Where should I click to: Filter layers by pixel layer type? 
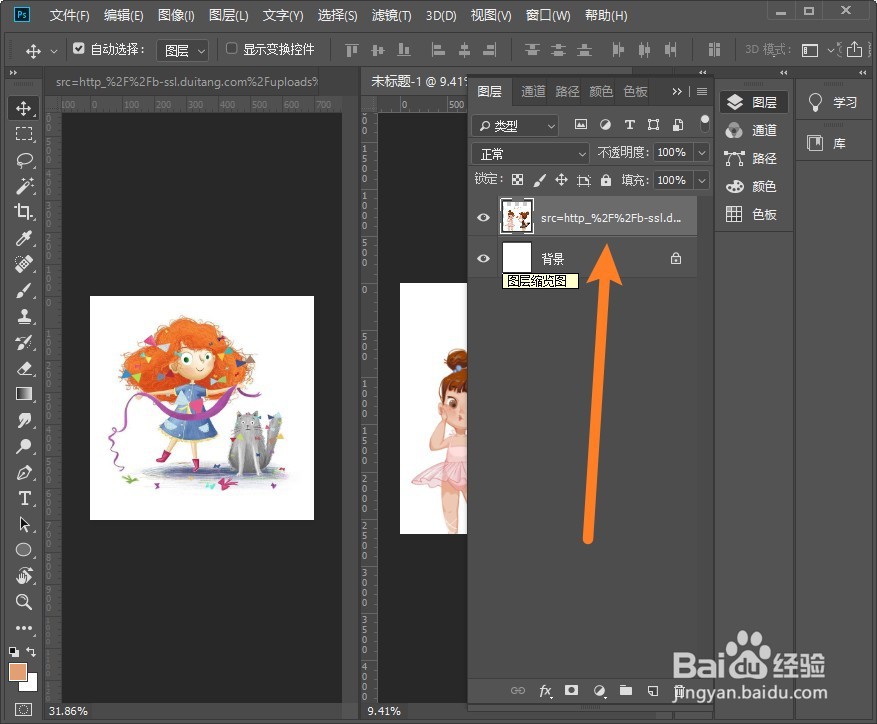tap(581, 125)
